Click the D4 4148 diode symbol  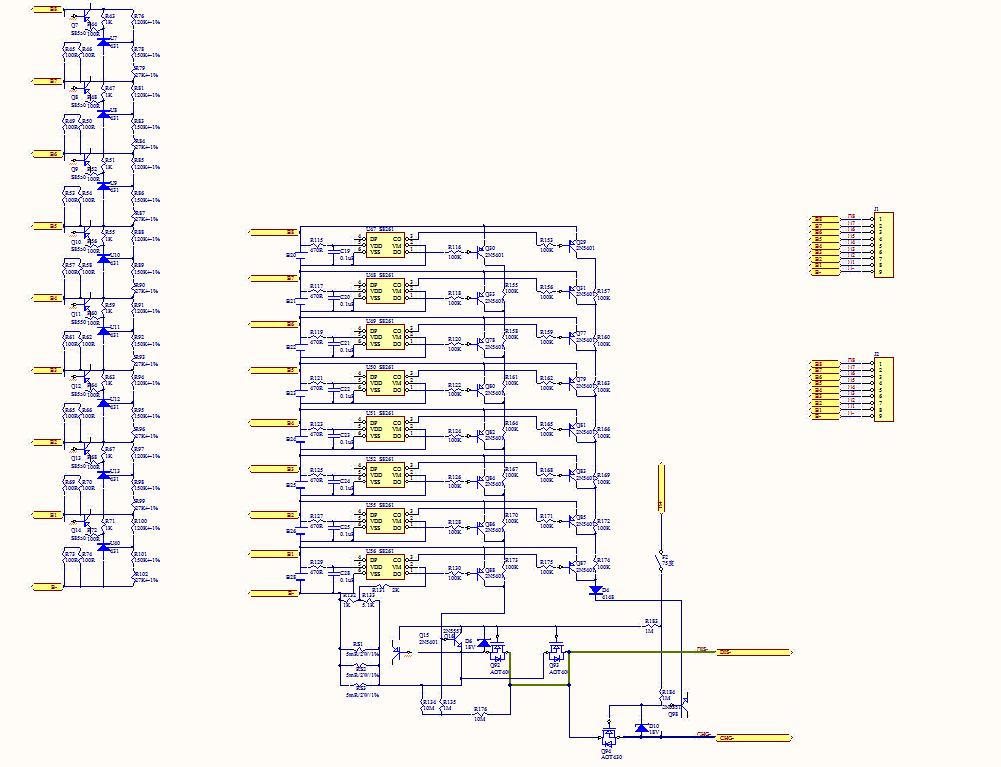coord(596,590)
